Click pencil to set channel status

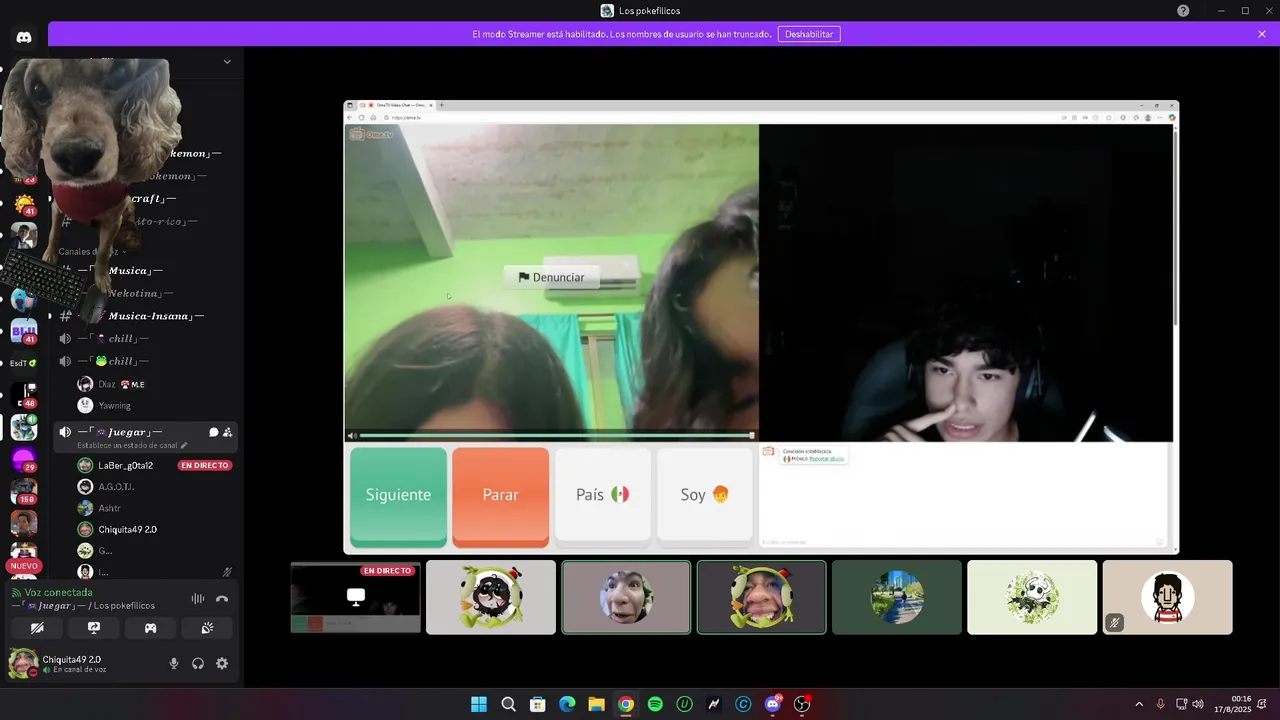tap(184, 445)
